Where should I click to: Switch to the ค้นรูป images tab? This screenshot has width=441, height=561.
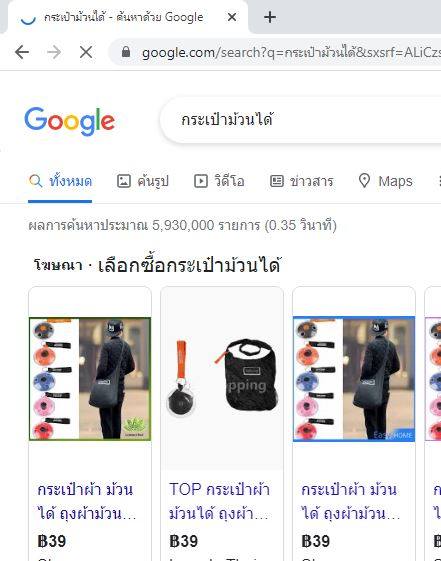pos(143,181)
